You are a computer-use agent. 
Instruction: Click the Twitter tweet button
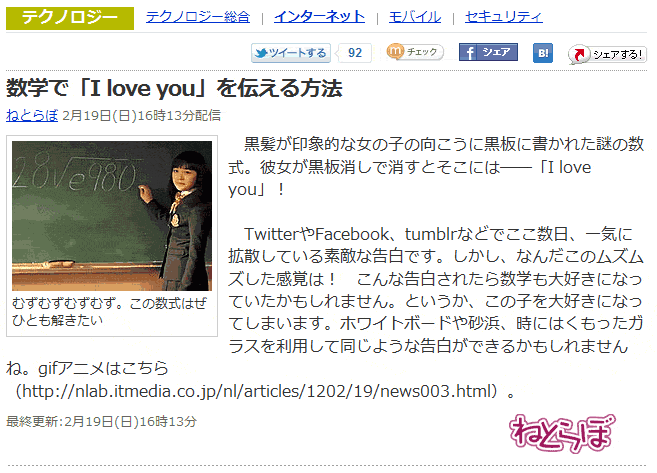pos(290,53)
